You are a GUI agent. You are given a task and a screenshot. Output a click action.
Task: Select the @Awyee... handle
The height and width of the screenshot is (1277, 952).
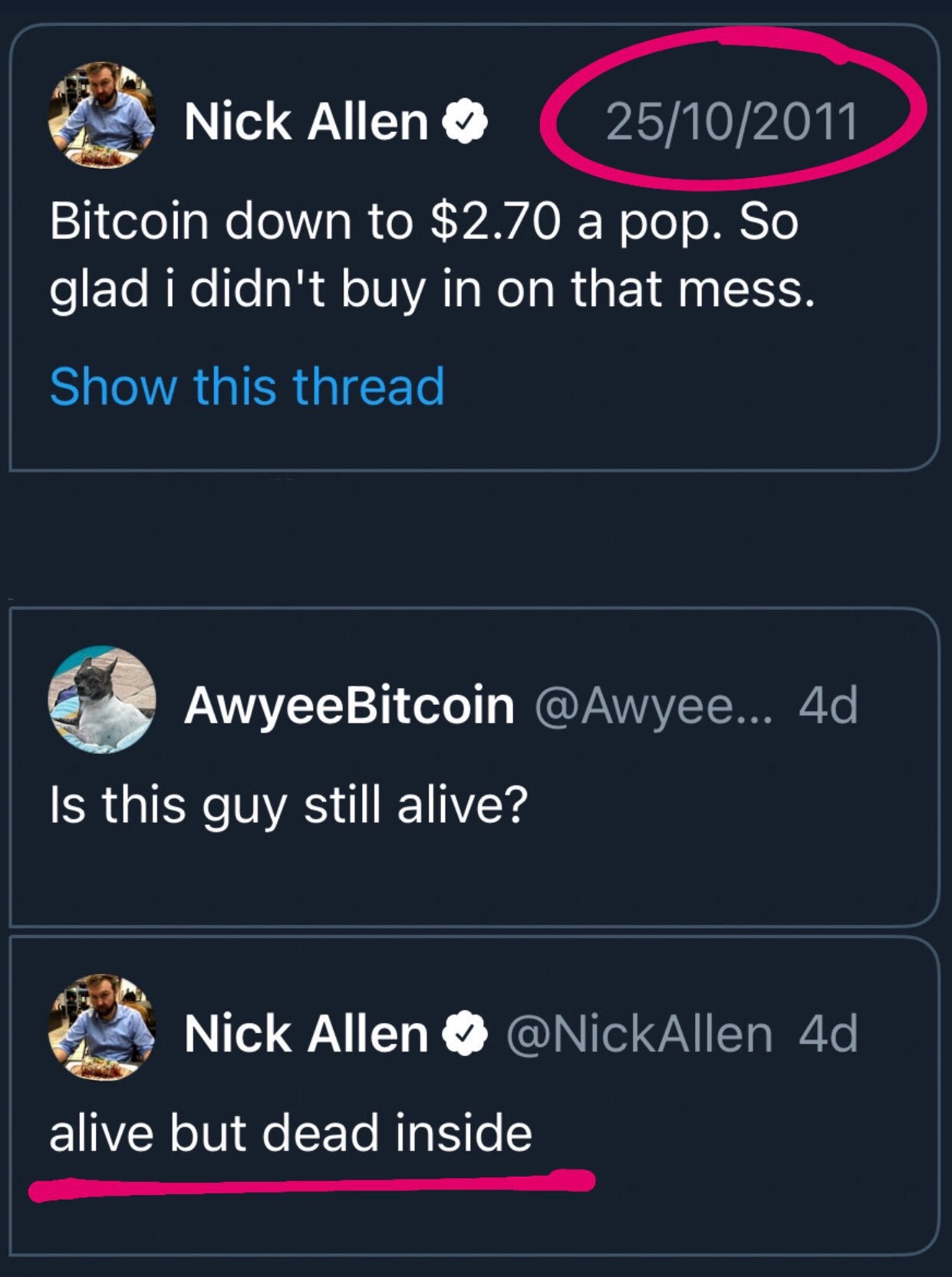pos(656,706)
